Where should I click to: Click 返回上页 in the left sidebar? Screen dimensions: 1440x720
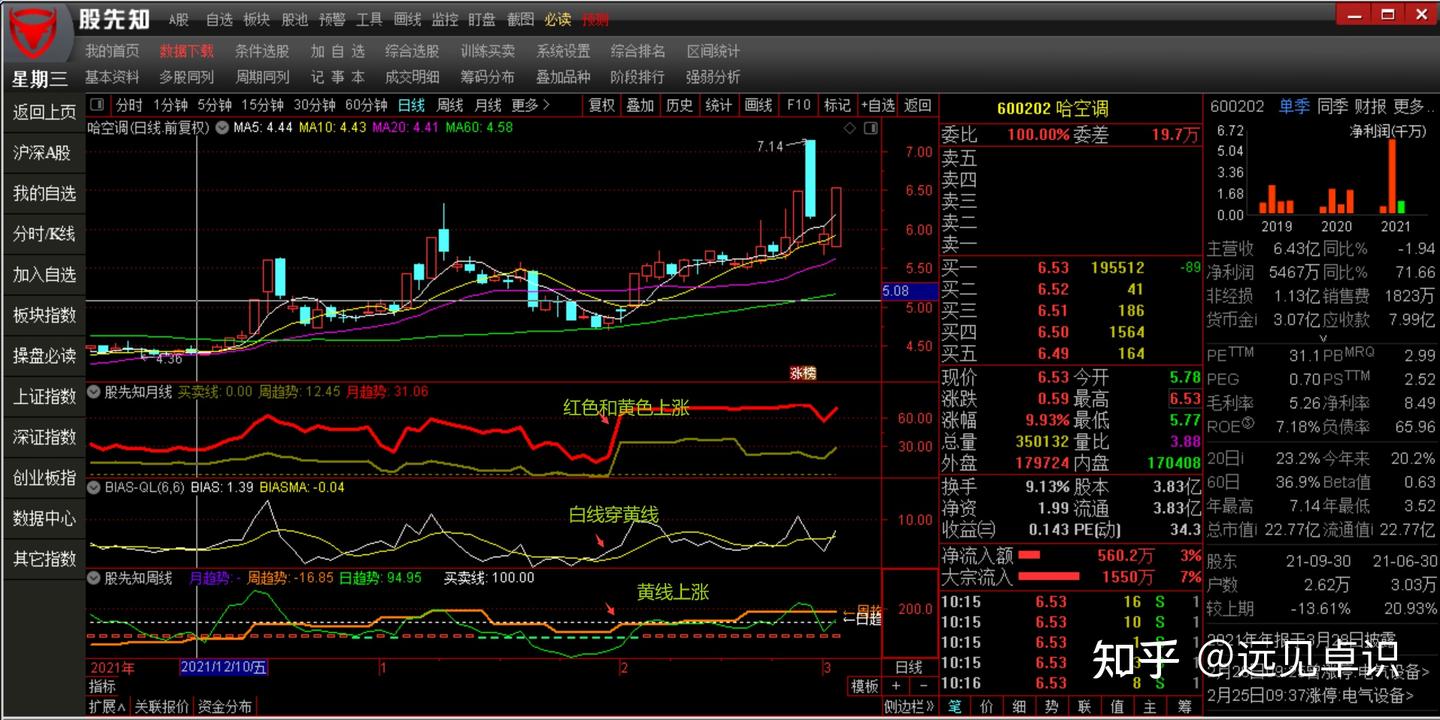44,113
